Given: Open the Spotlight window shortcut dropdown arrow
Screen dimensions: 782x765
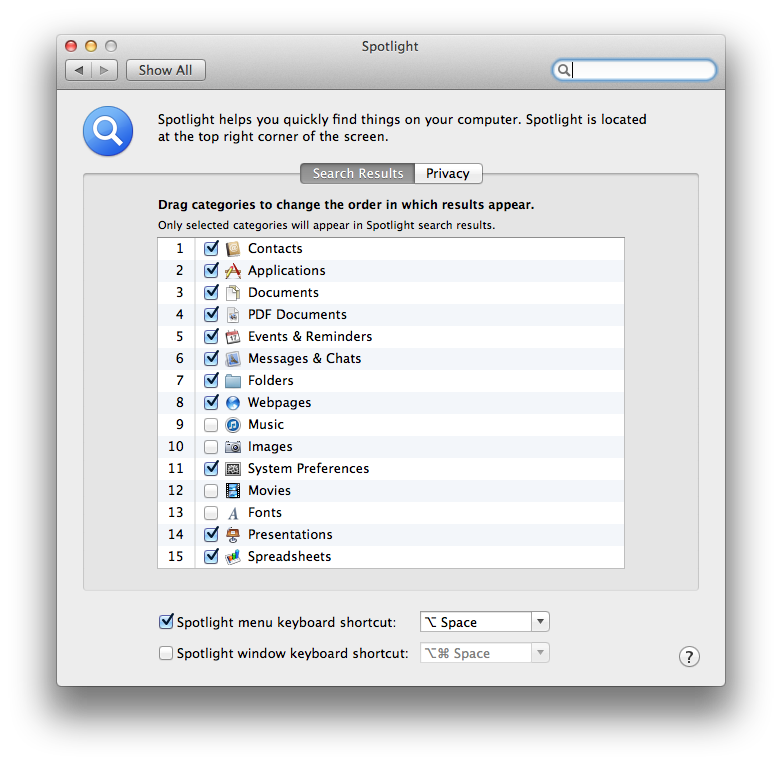Looking at the screenshot, I should click(x=540, y=653).
